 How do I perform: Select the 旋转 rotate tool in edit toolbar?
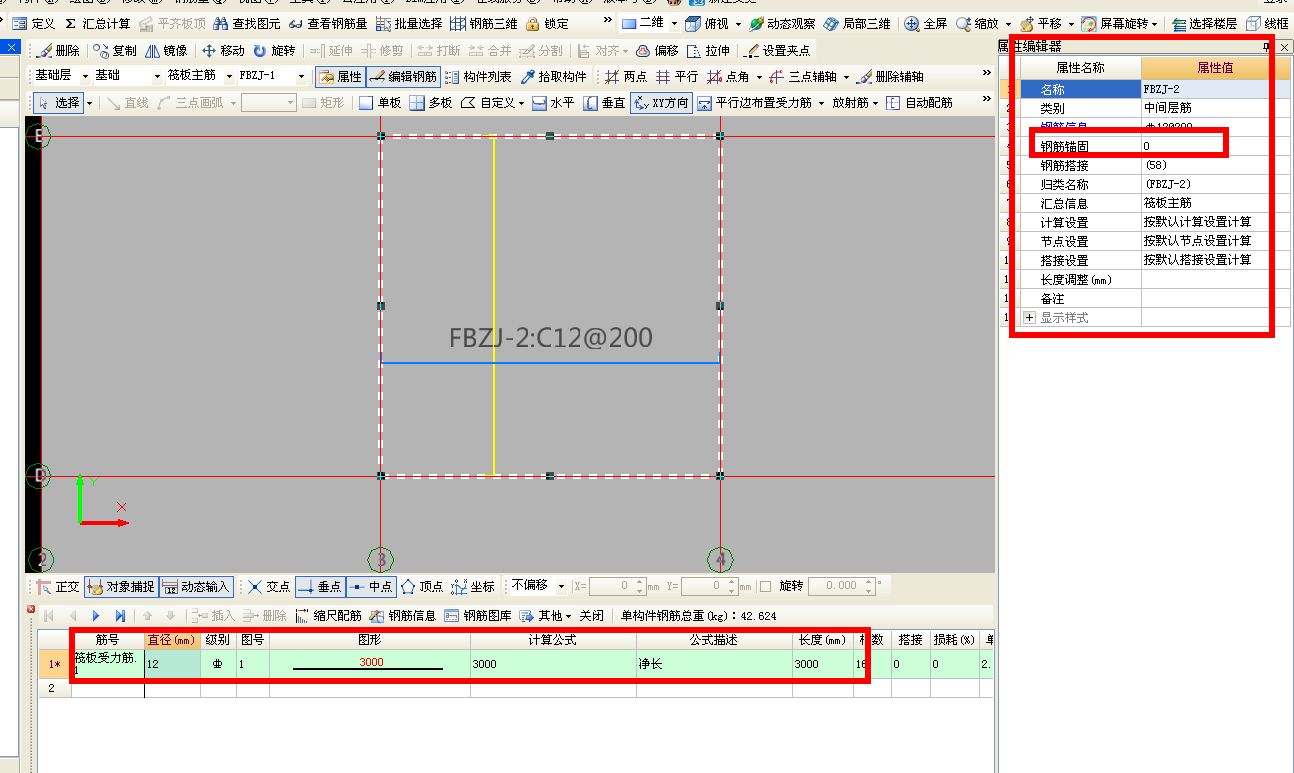point(274,50)
